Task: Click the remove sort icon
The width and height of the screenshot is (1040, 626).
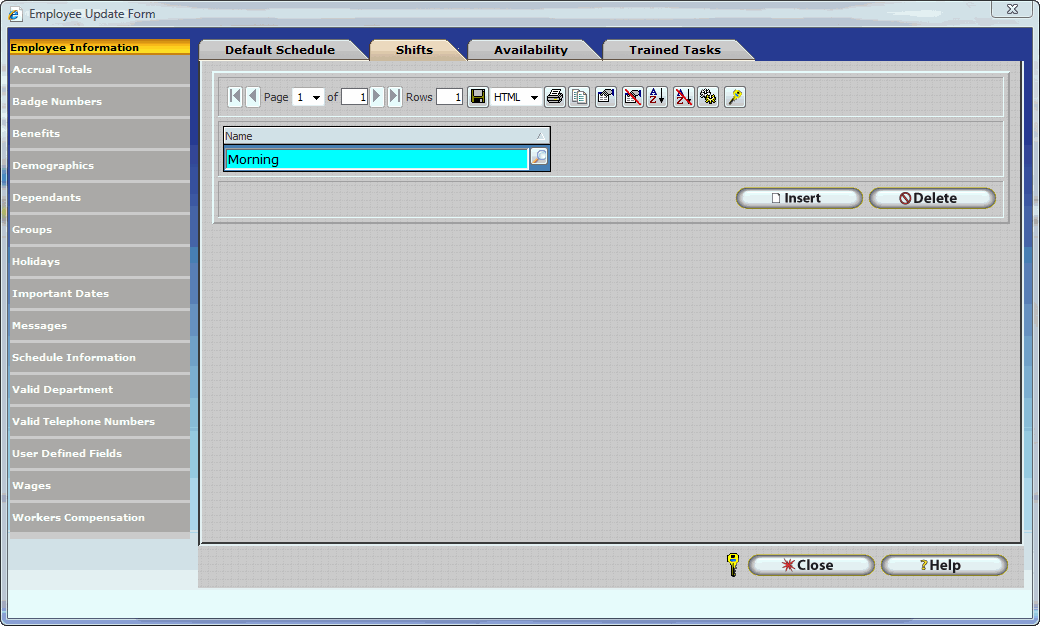Action: tap(683, 97)
